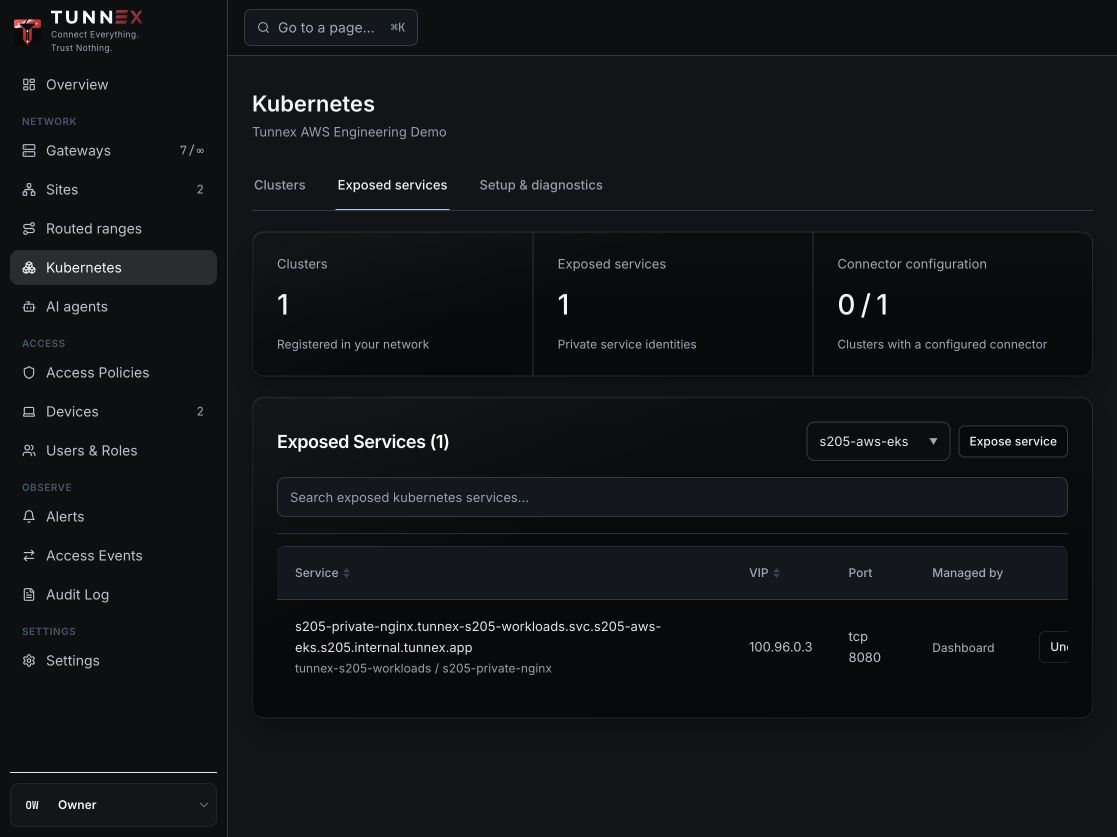Click tunnex-s205-workloads / s205-private-nginx subtitle
This screenshot has height=837, width=1117.
[423, 669]
